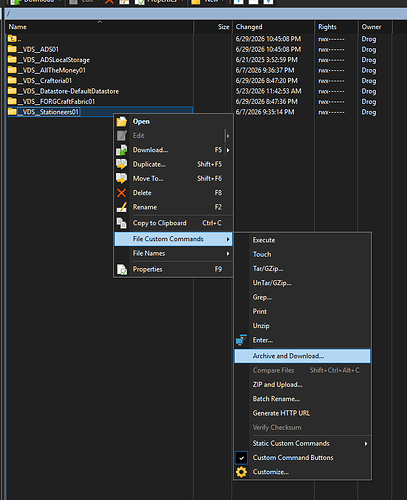Select the _VDS_Craftoria01 folder
407x500 pixels.
point(44,81)
